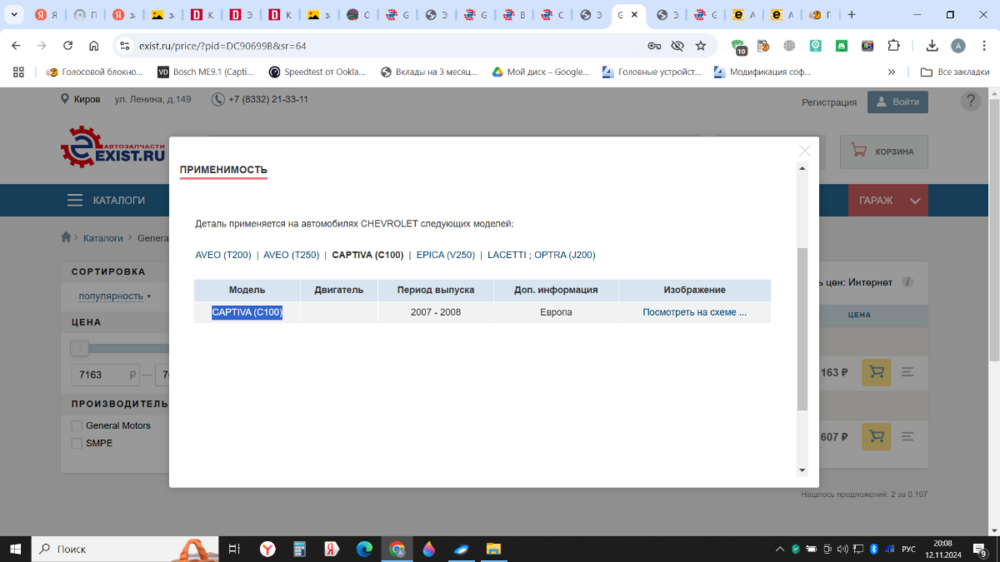1000x562 pixels.
Task: Open Мой диск Google bookmark
Action: (x=540, y=72)
